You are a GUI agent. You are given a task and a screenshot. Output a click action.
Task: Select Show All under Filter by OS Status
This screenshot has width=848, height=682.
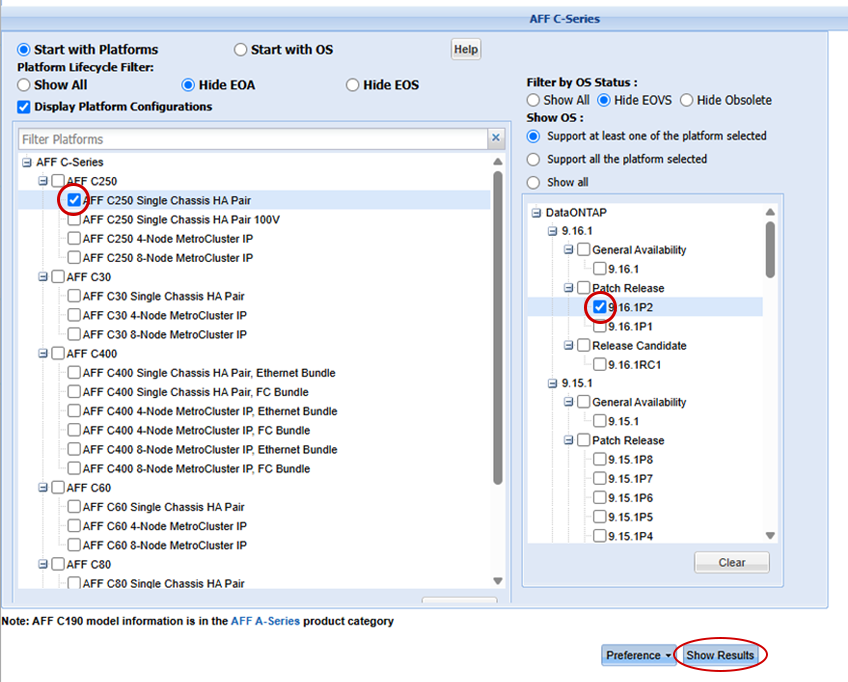tap(533, 100)
